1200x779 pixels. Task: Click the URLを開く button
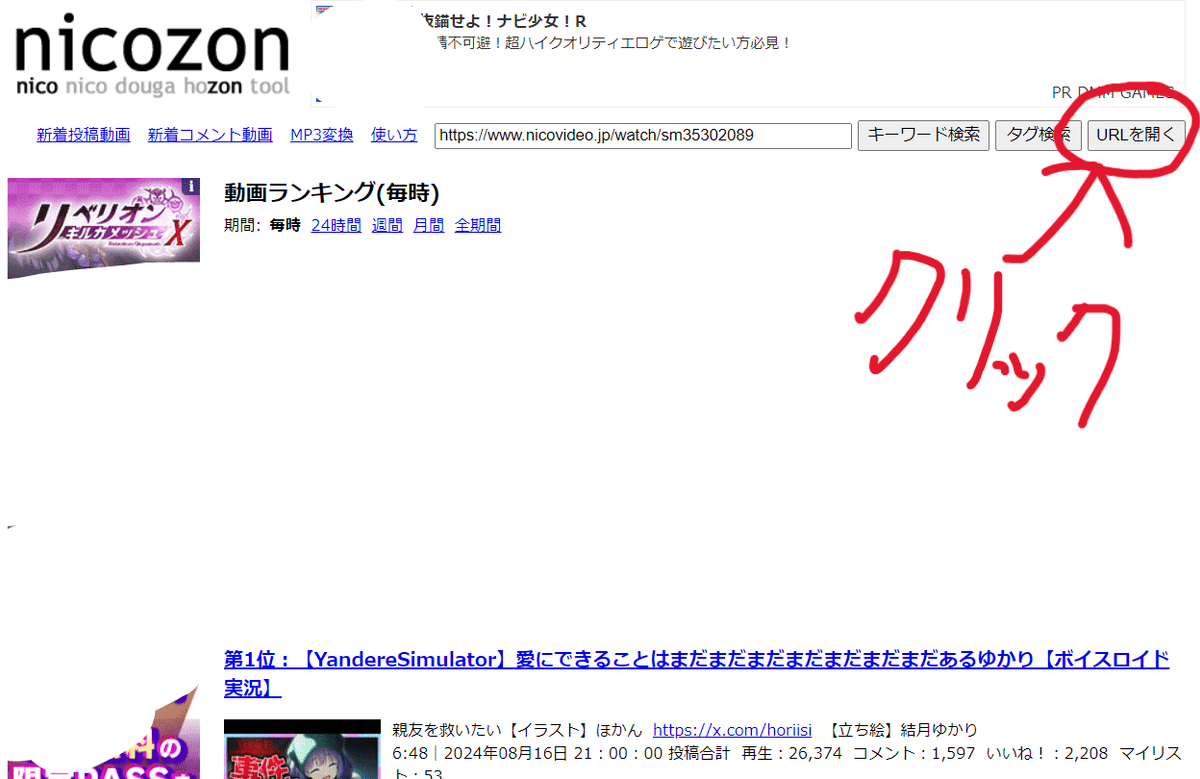[x=1137, y=135]
